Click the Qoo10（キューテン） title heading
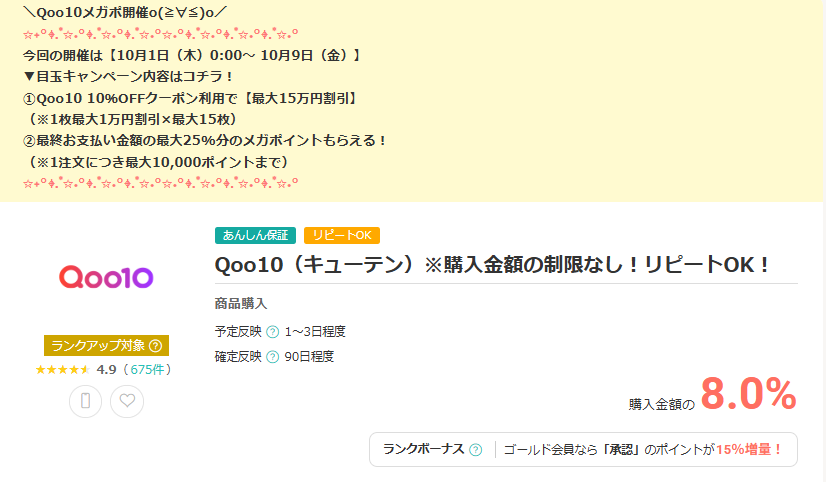This screenshot has height=482, width=826. (x=493, y=265)
